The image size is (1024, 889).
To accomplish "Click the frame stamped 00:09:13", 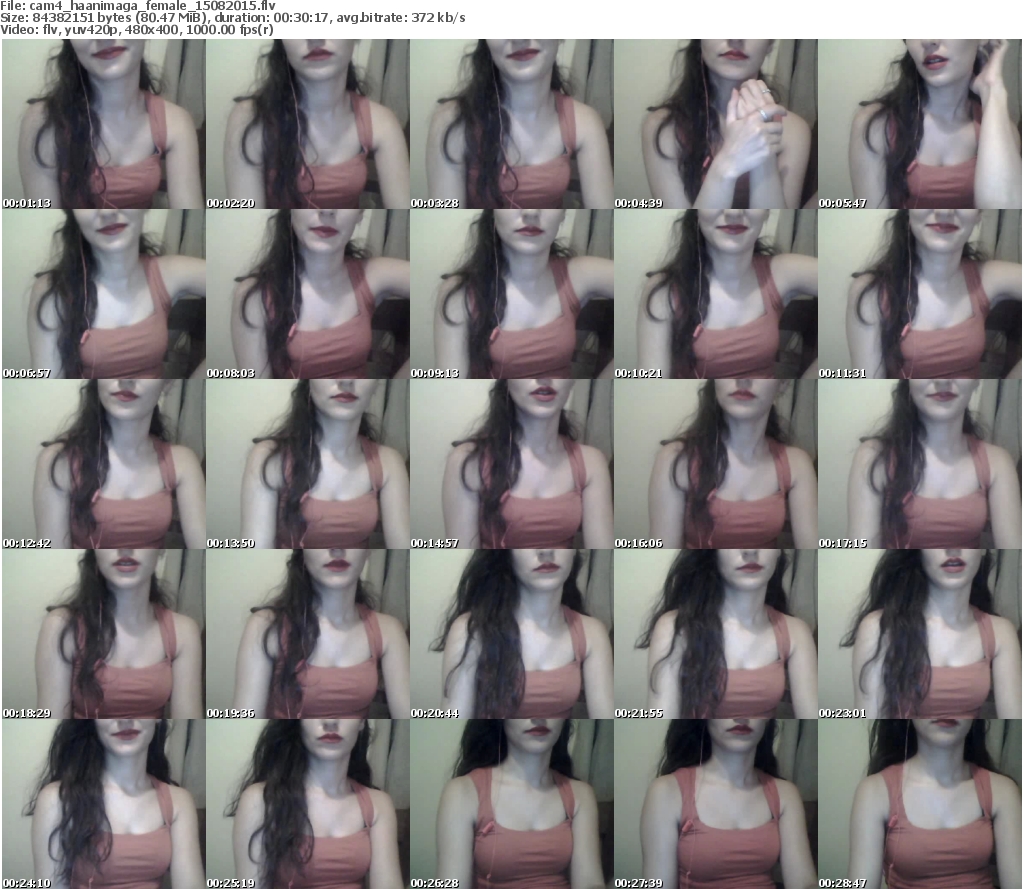I will tap(511, 294).
